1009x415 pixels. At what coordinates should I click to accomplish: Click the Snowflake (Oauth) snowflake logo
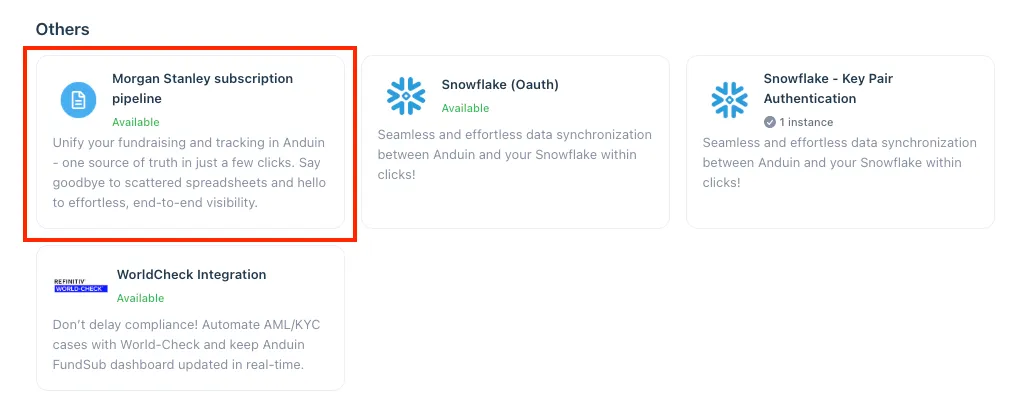tap(406, 96)
